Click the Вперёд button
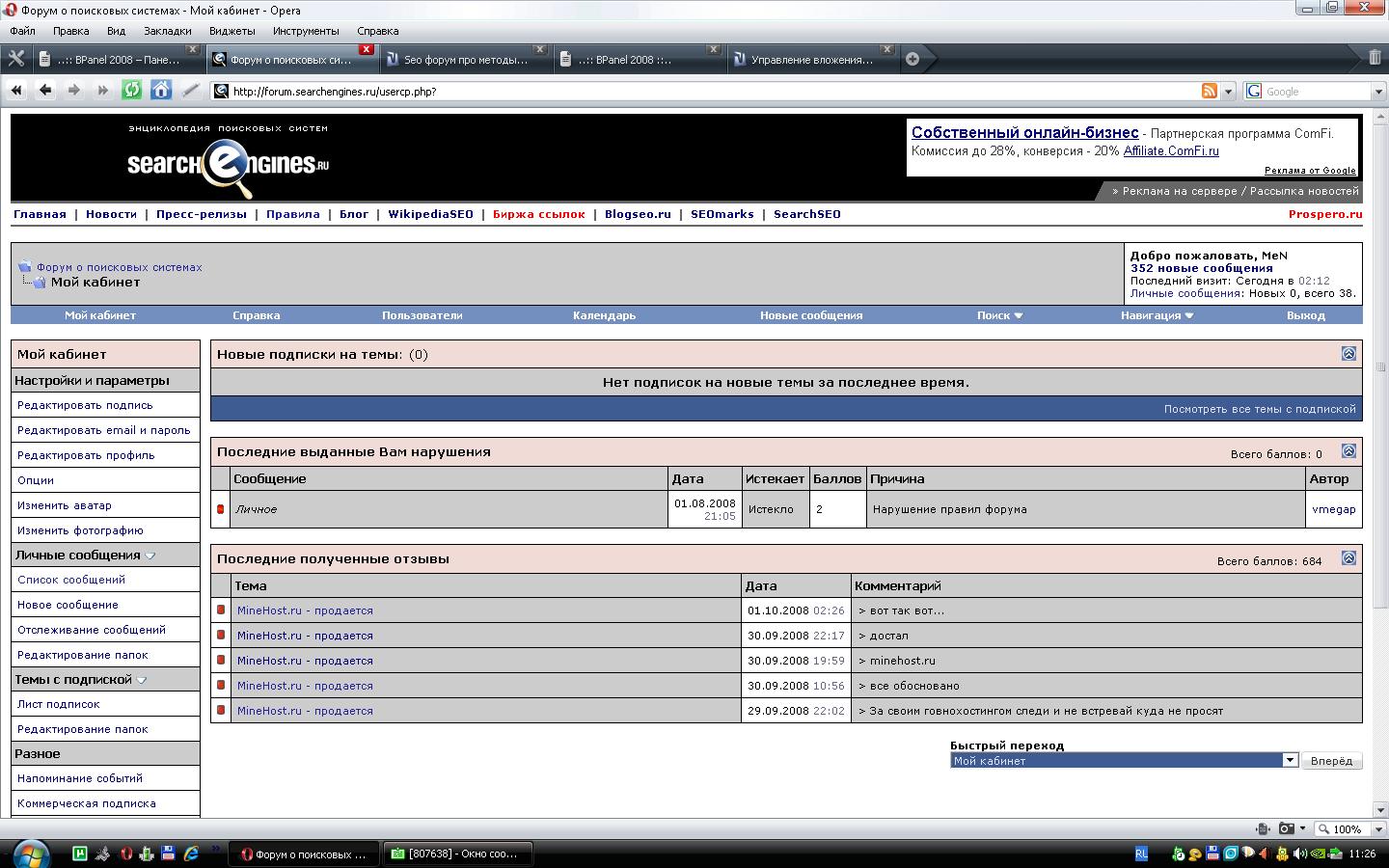Viewport: 1389px width, 868px height. point(1331,761)
